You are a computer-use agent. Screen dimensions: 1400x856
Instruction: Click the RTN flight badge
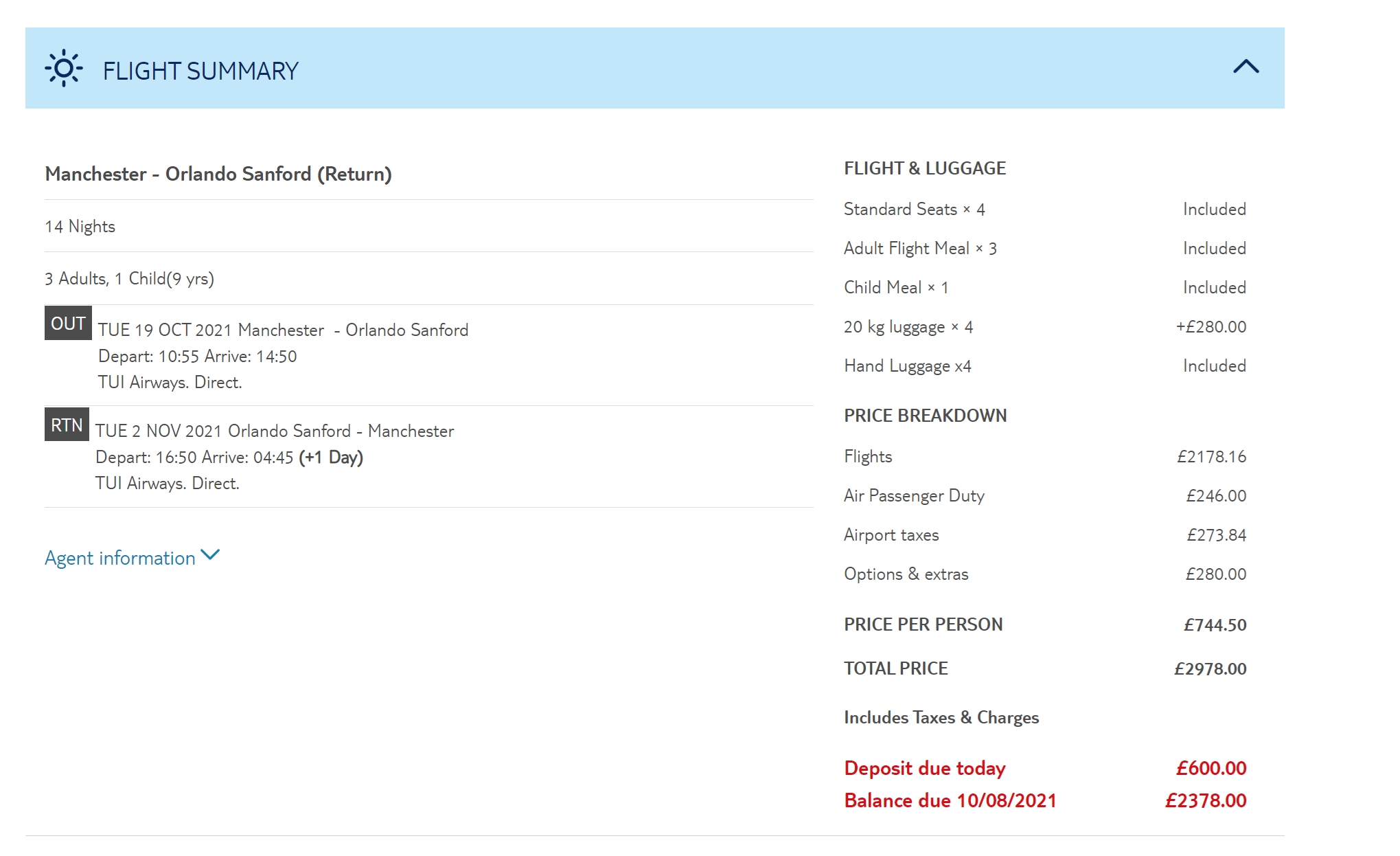point(67,425)
